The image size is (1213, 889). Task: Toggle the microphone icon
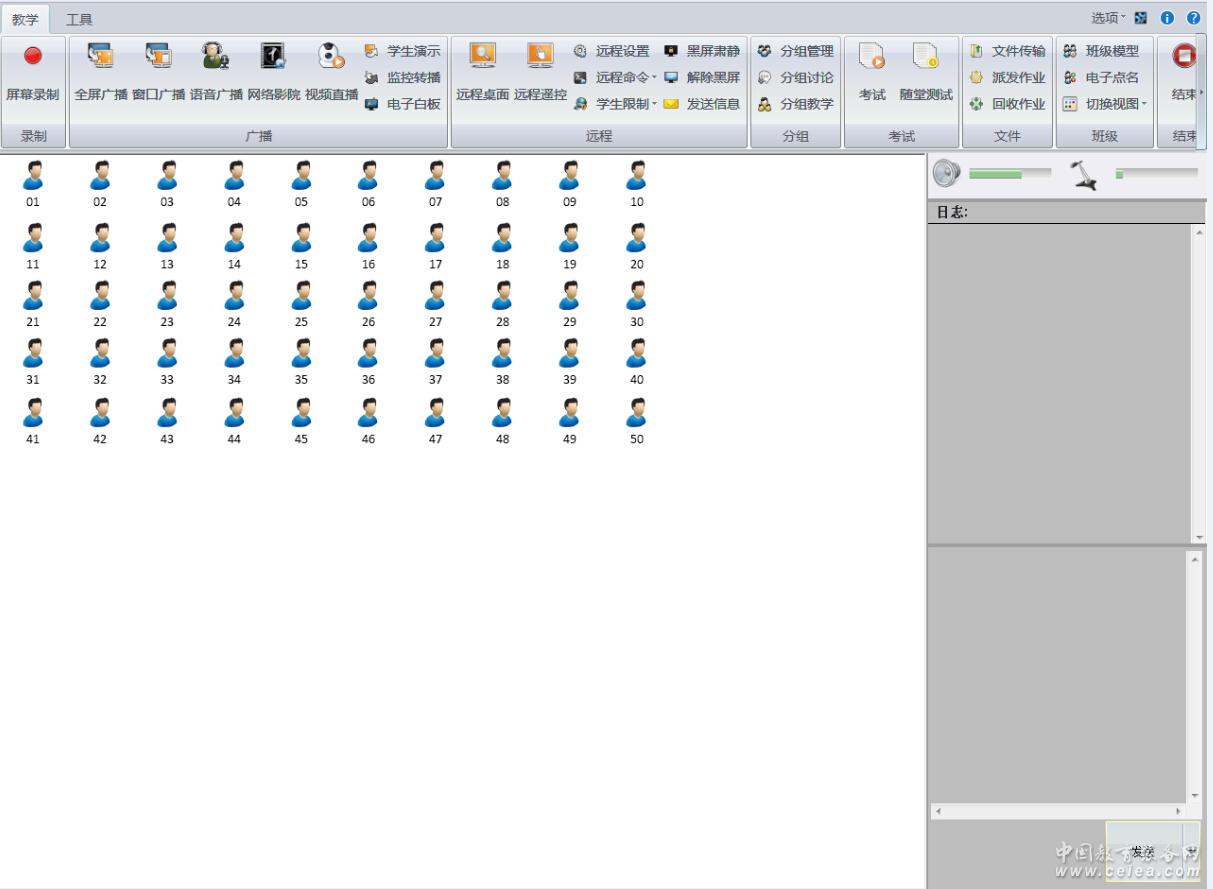(x=1083, y=175)
